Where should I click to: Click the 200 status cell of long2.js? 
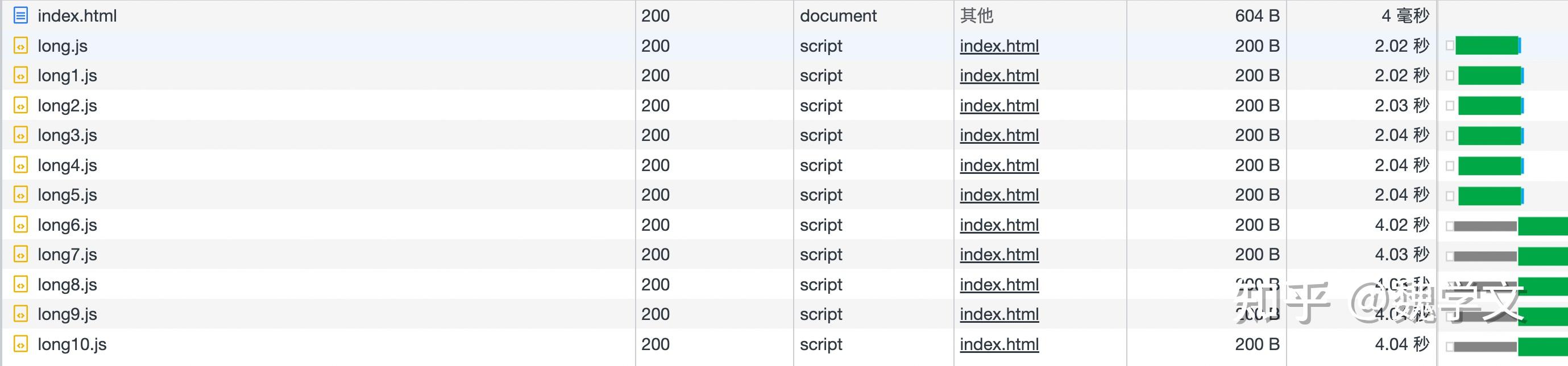(x=654, y=105)
